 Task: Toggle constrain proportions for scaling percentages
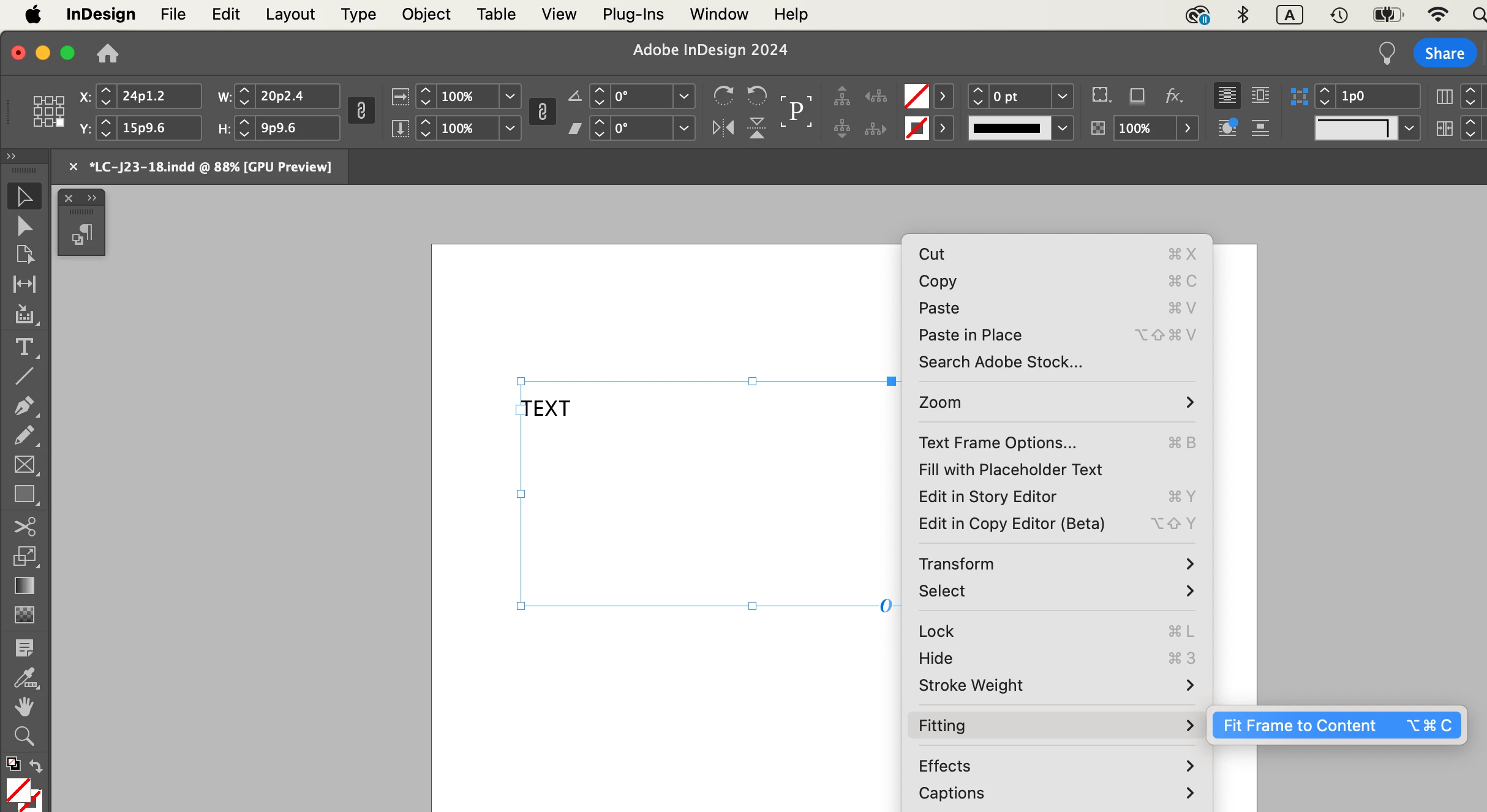(x=542, y=111)
